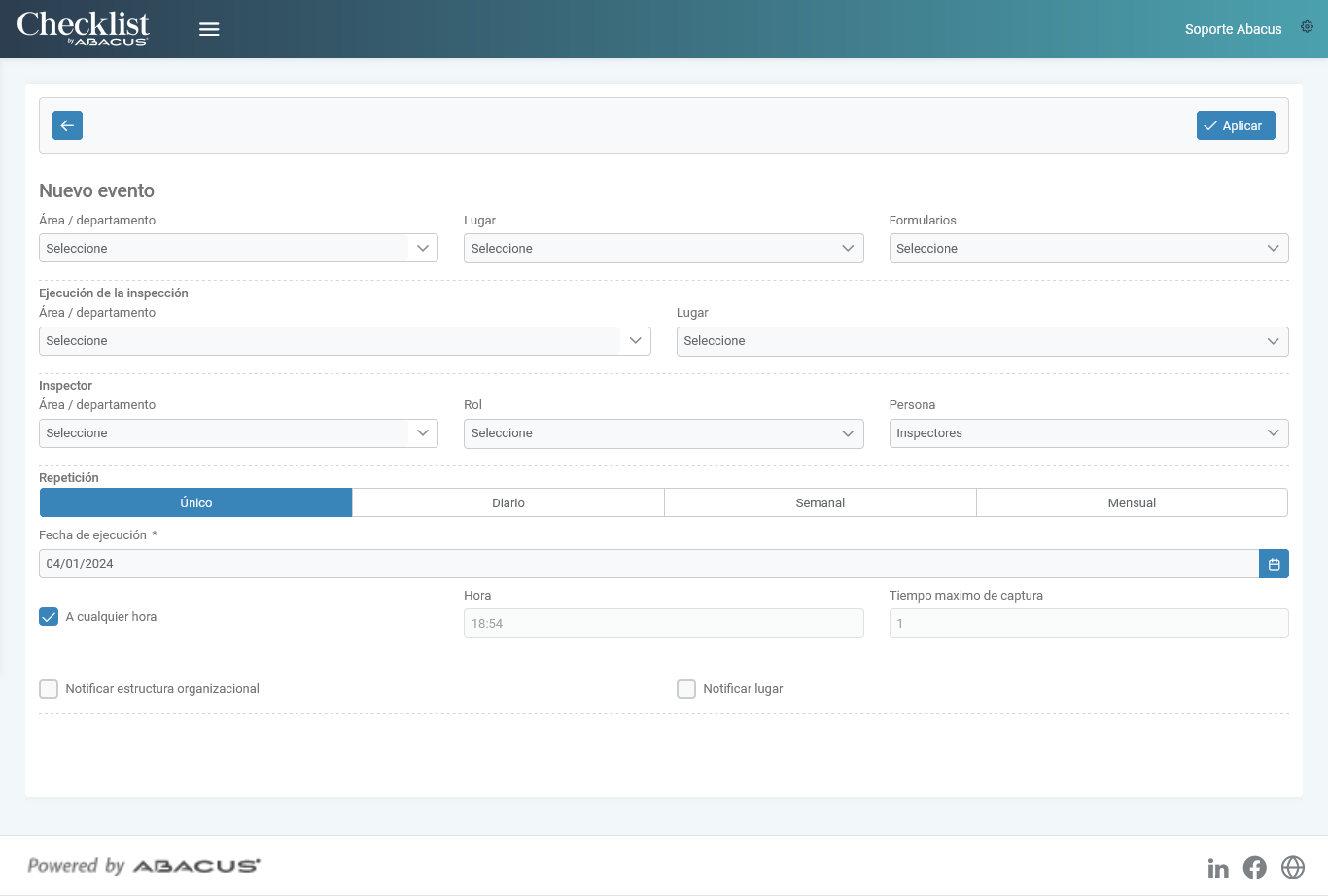The width and height of the screenshot is (1328, 896).
Task: Select the Único repetition tab
Action: coord(195,502)
